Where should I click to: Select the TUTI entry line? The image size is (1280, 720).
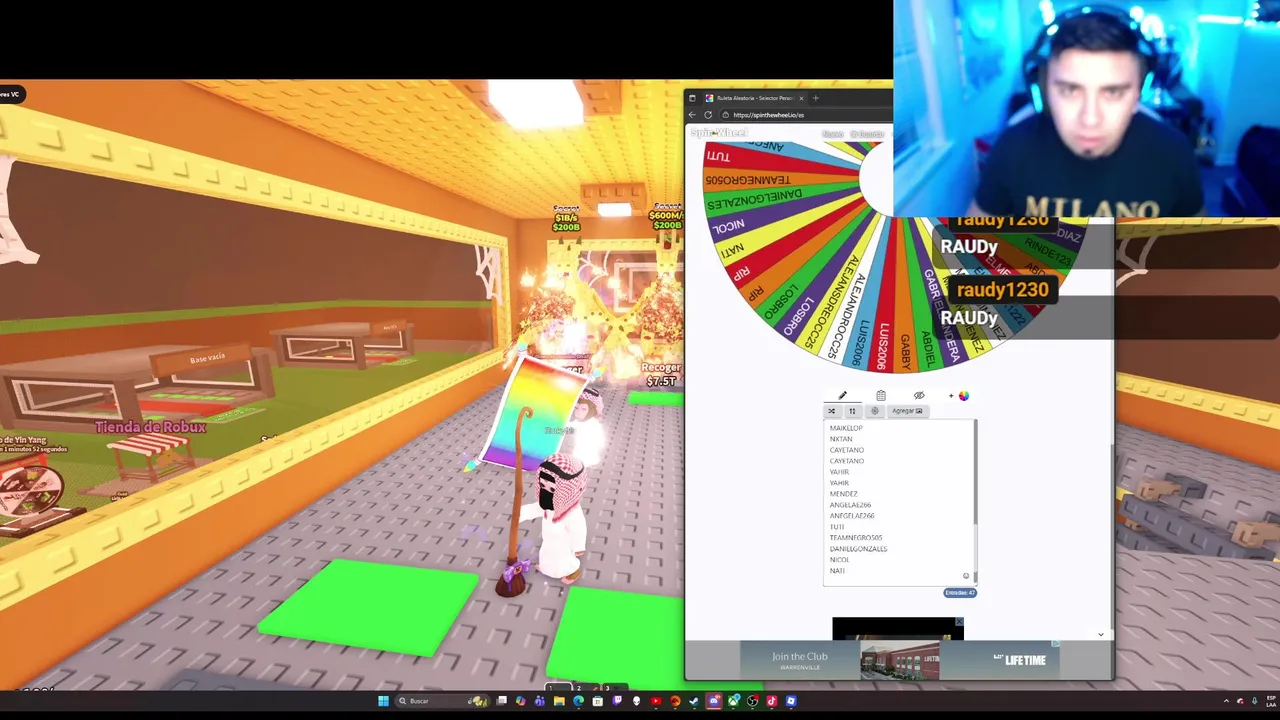coord(837,527)
